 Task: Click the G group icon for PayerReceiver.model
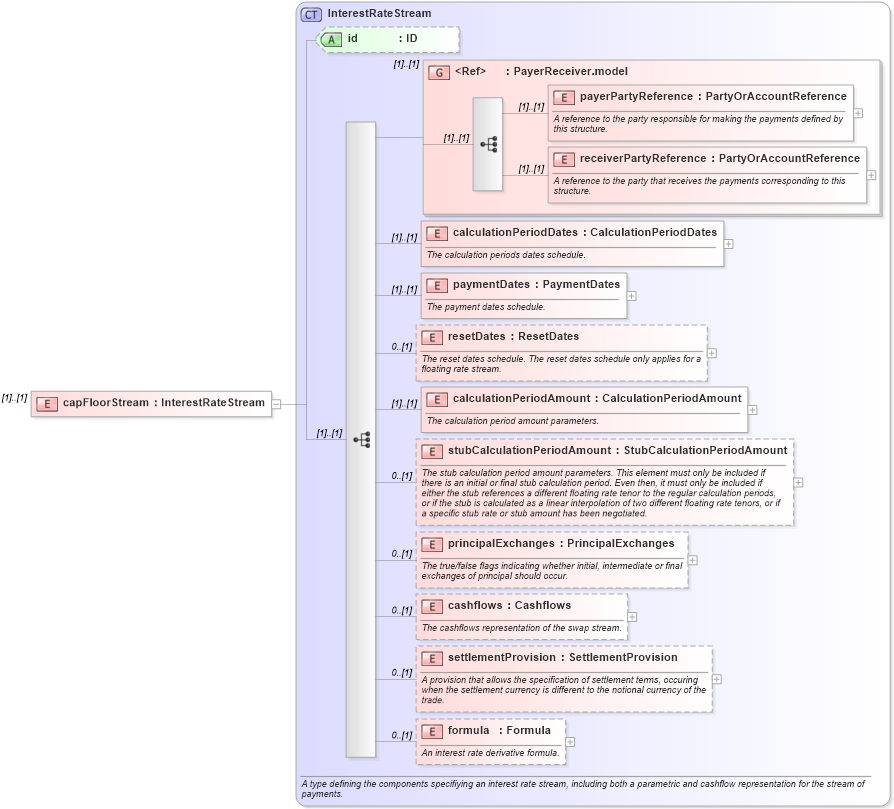point(439,71)
